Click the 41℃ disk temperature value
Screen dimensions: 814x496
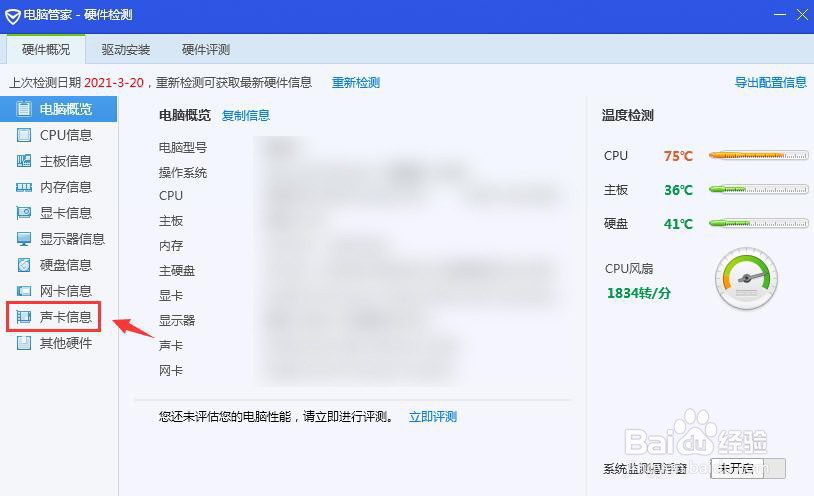[x=678, y=224]
